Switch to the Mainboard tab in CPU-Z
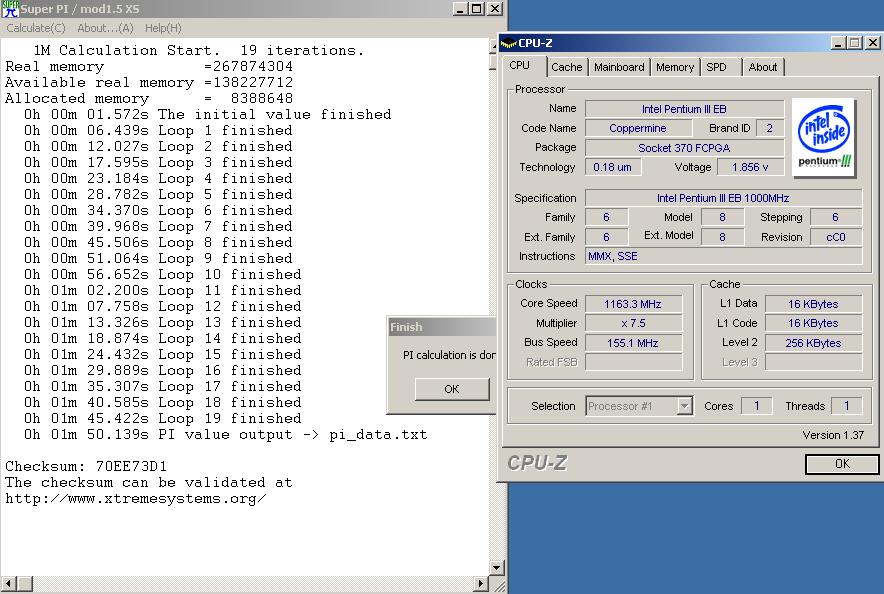884x594 pixels. coord(619,67)
